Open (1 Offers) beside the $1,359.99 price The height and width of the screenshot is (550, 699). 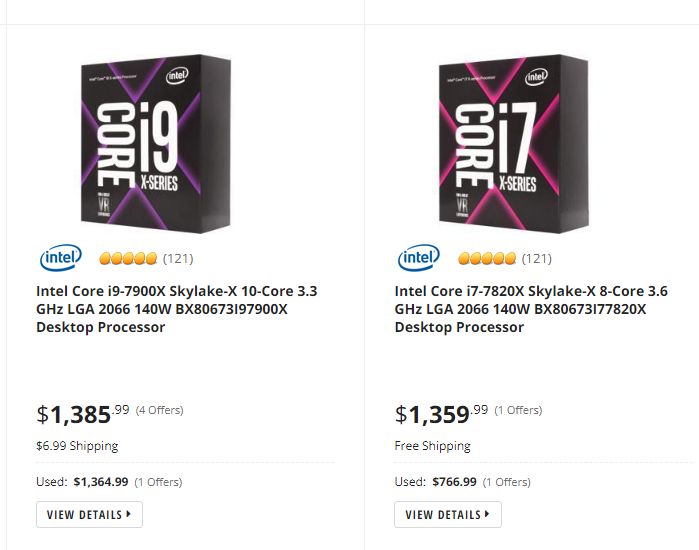(518, 410)
